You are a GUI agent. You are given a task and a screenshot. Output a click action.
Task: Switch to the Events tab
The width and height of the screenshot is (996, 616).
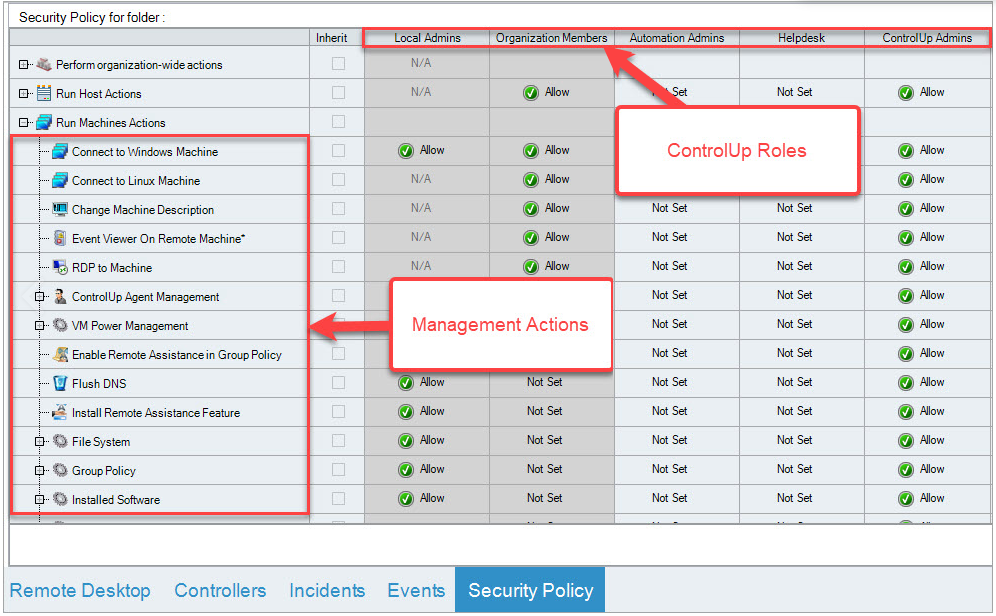(416, 590)
